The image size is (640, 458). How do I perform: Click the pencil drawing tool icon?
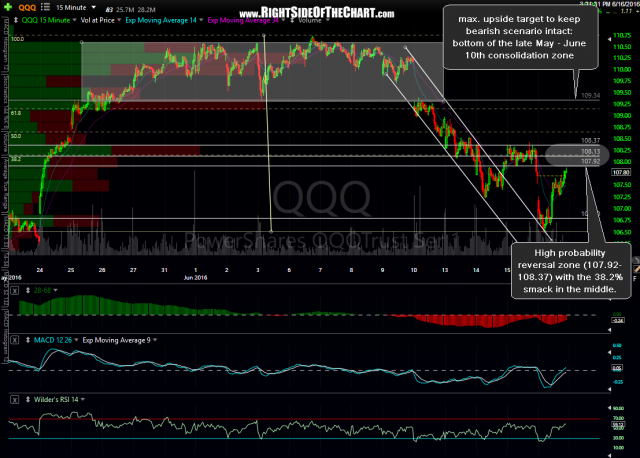pyautogui.click(x=636, y=268)
